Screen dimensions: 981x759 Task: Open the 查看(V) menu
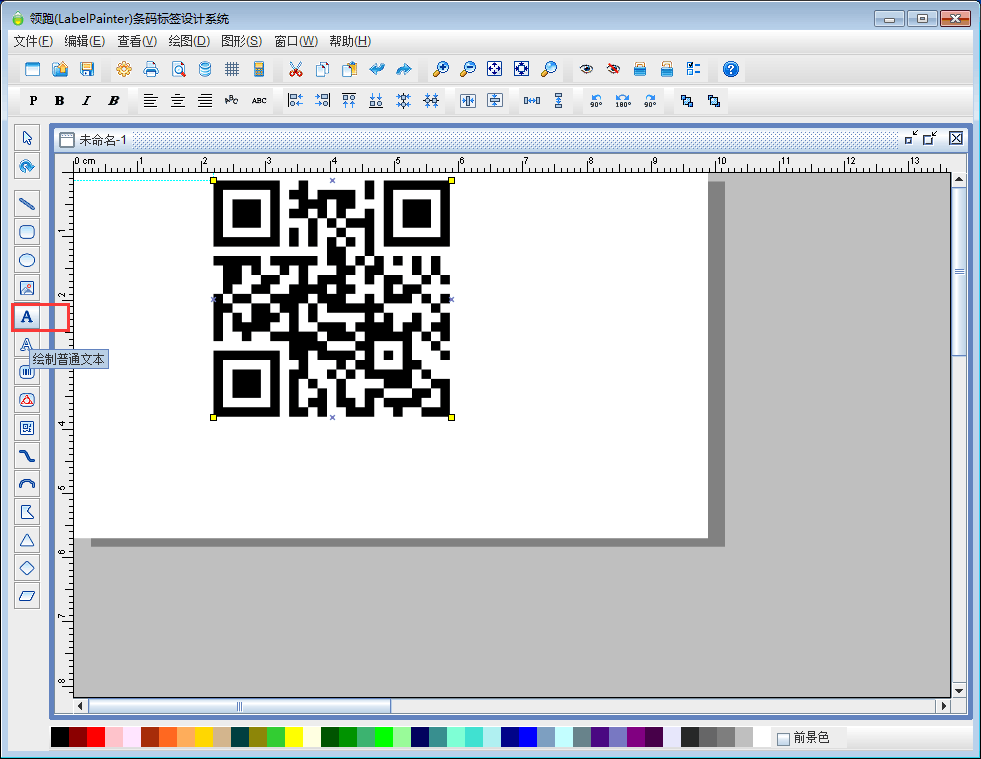coord(137,41)
